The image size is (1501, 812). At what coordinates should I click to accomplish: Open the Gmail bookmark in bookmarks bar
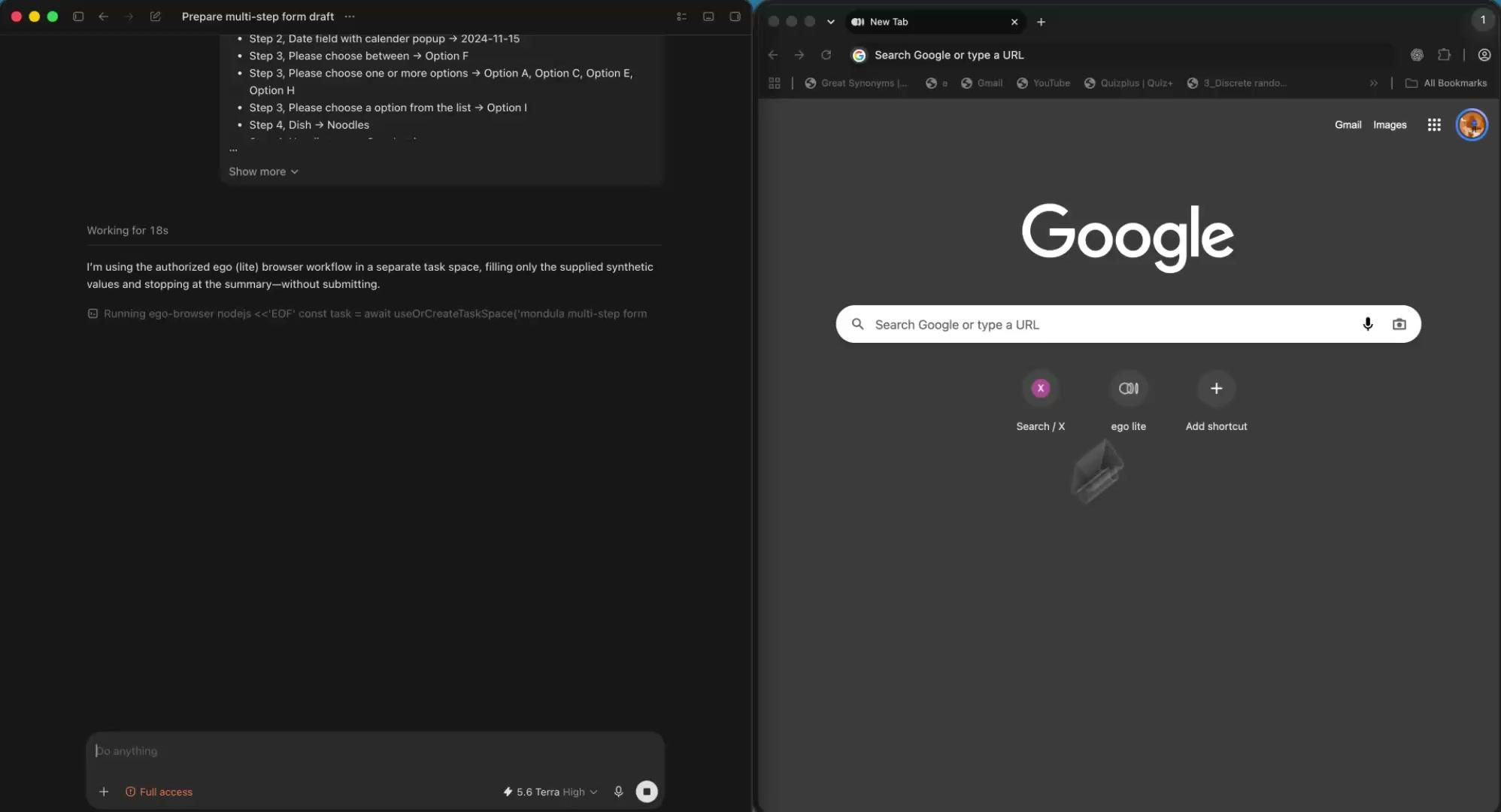(x=982, y=83)
